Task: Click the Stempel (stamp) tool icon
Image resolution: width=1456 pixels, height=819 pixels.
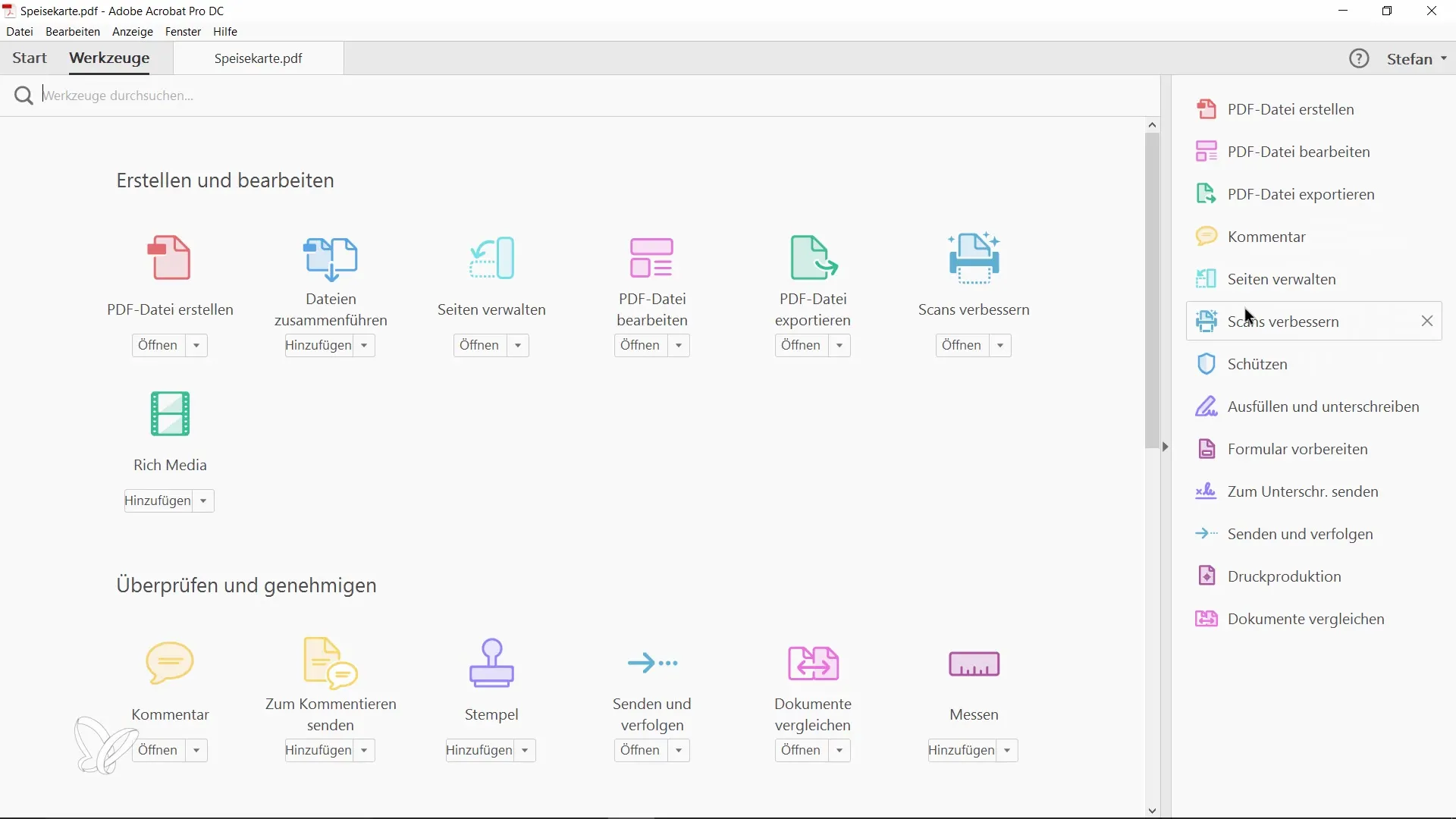Action: [491, 663]
